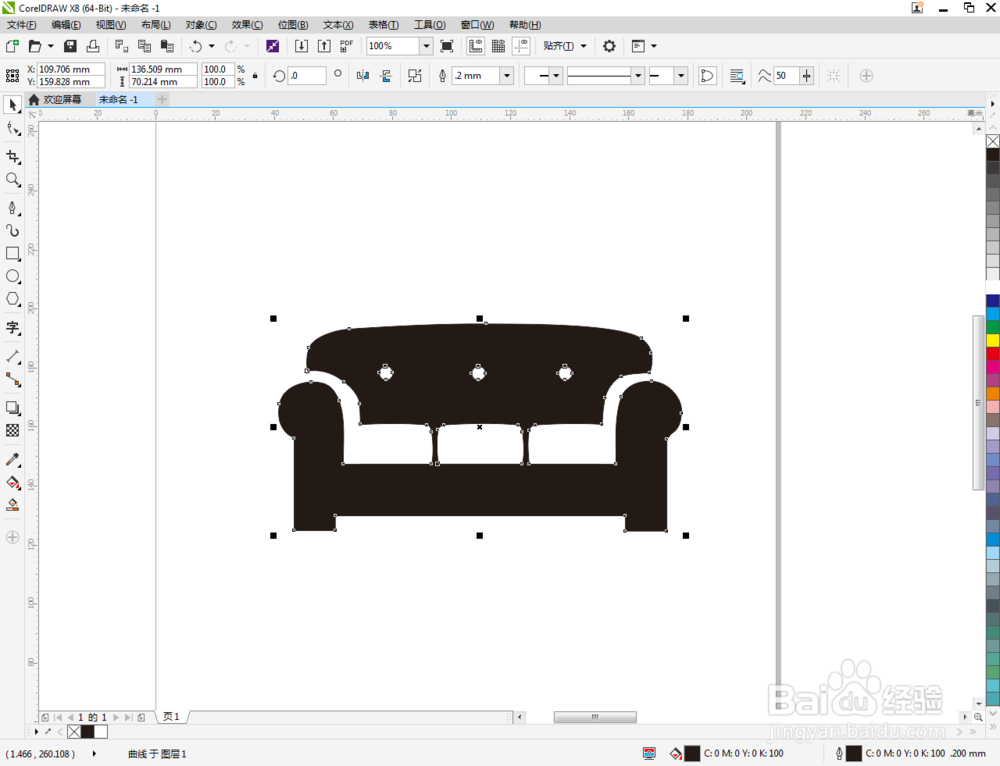Screen dimensions: 1000x766
Task: Click the Export icon in toolbar
Action: coord(324,46)
